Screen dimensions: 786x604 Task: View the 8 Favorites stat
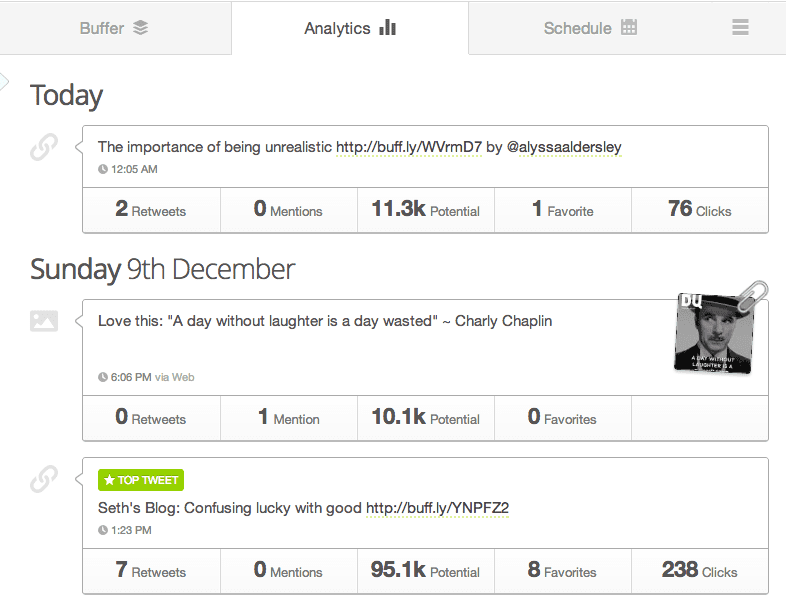[x=562, y=570]
